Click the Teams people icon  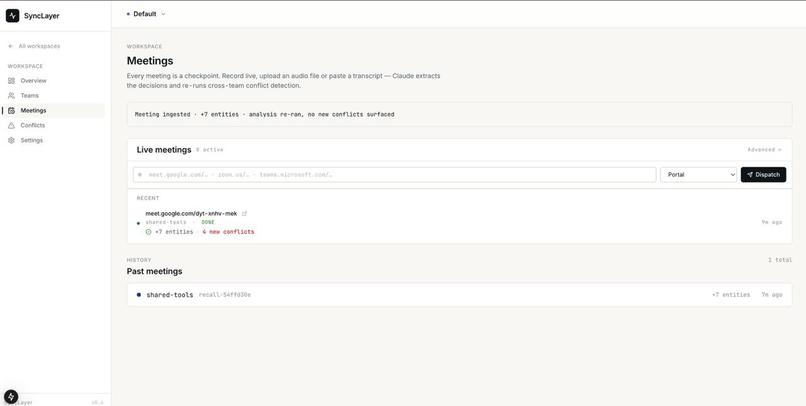coord(11,96)
